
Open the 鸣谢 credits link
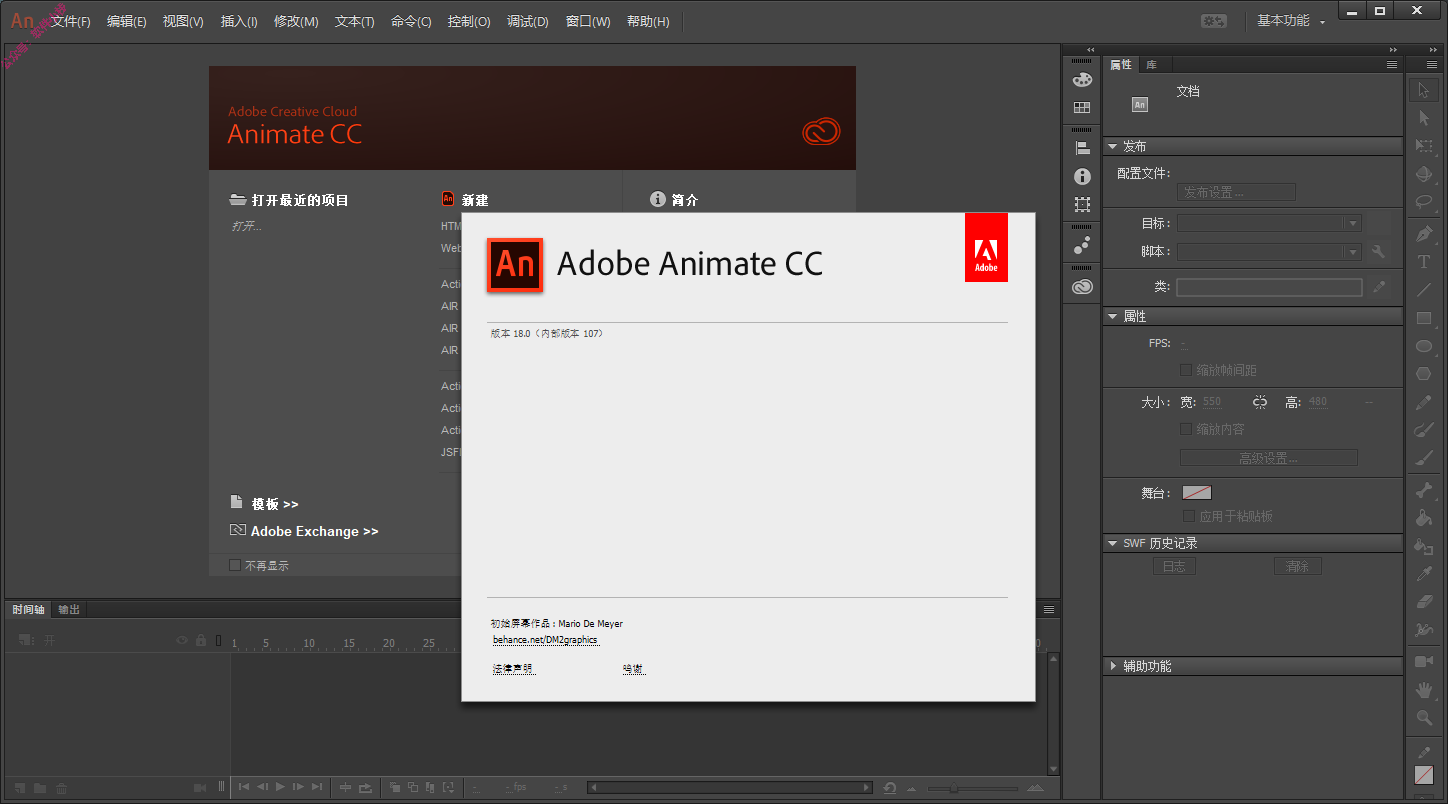[633, 669]
